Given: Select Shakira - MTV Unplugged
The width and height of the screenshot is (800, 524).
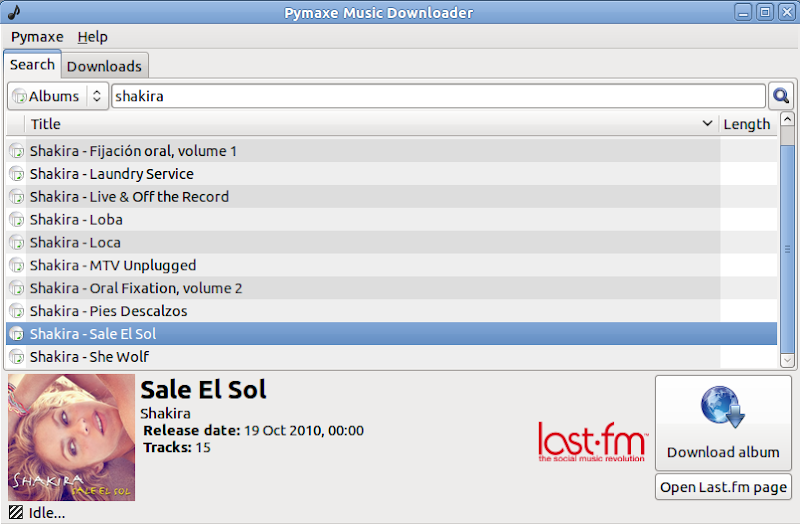Looking at the screenshot, I should (391, 265).
